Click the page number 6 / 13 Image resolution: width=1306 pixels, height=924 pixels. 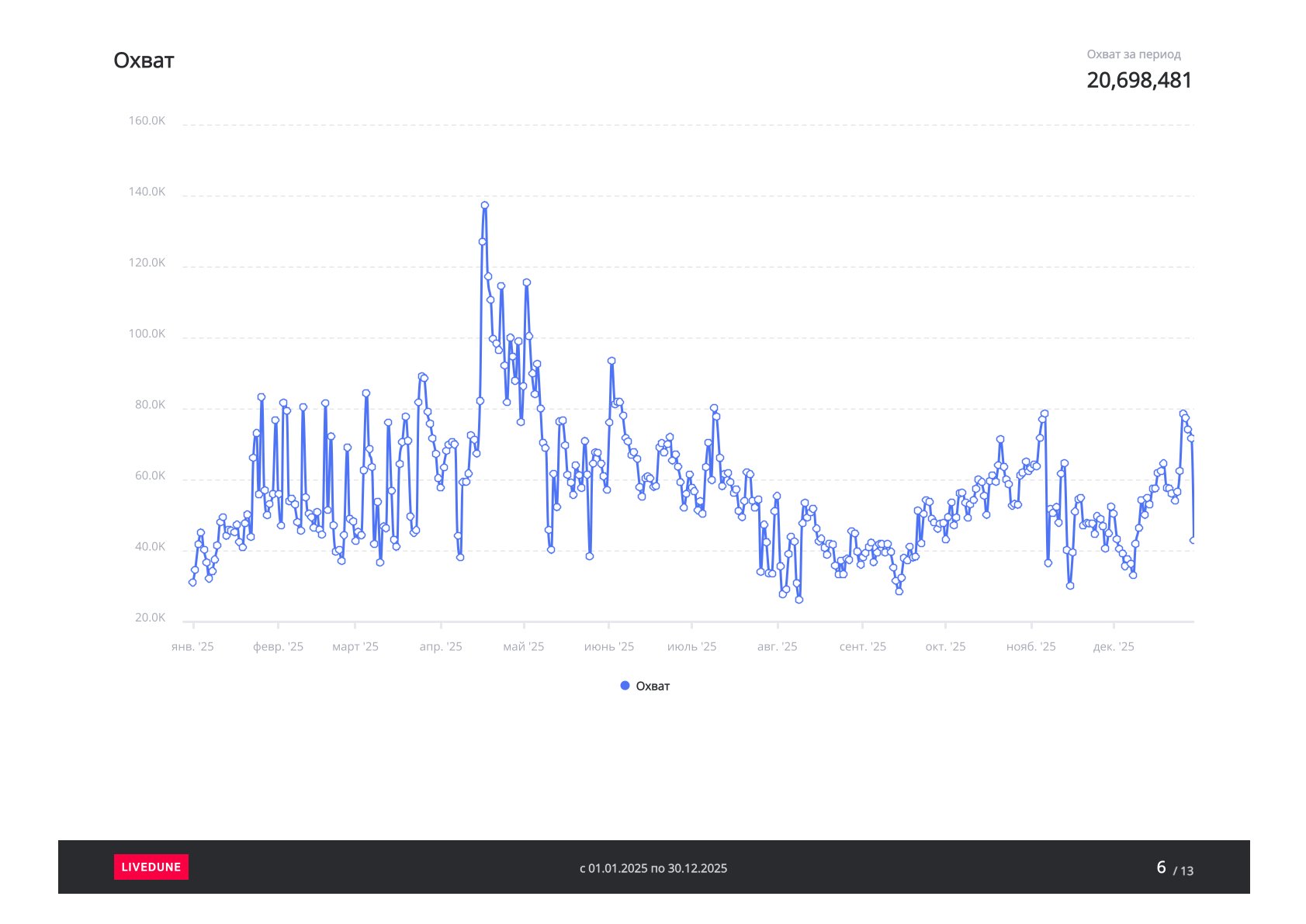[x=1174, y=868]
